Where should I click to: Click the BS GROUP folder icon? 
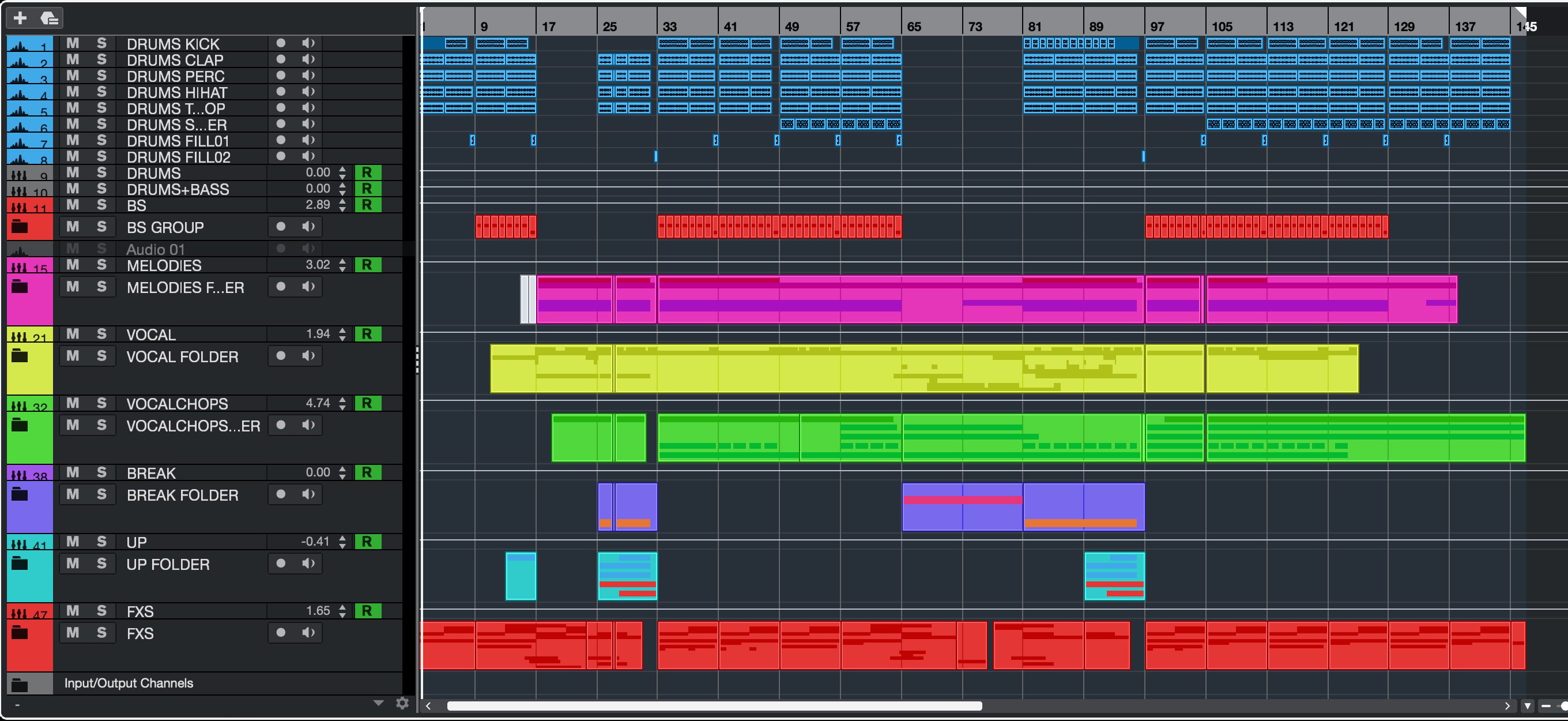tap(20, 227)
